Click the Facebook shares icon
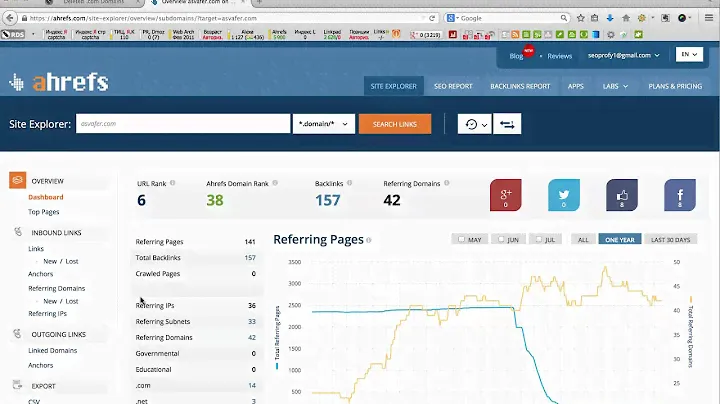Screen dimensions: 720x404 680,195
